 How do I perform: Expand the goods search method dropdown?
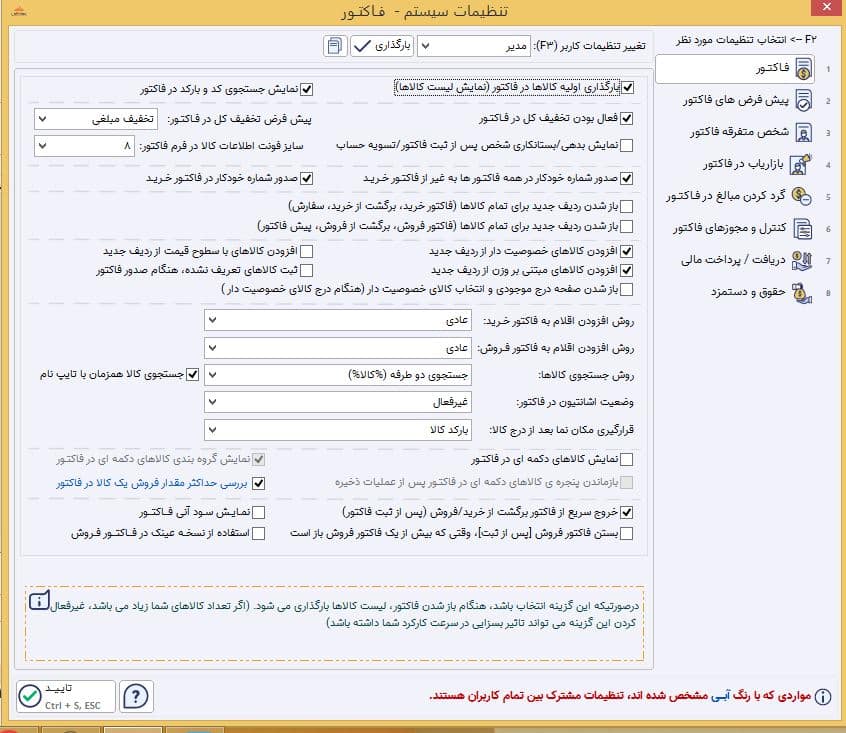338,374
